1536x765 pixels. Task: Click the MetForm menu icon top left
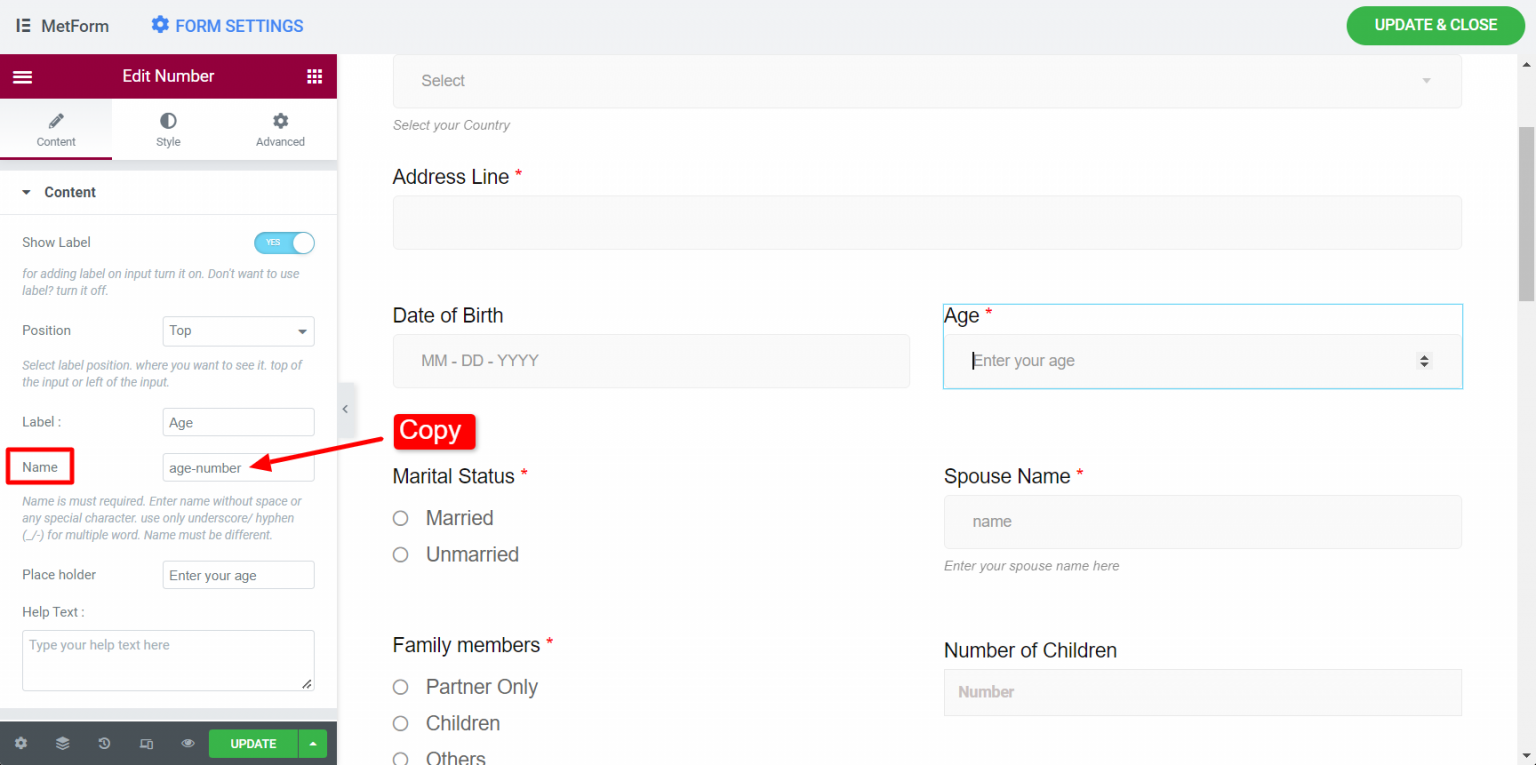pos(22,25)
